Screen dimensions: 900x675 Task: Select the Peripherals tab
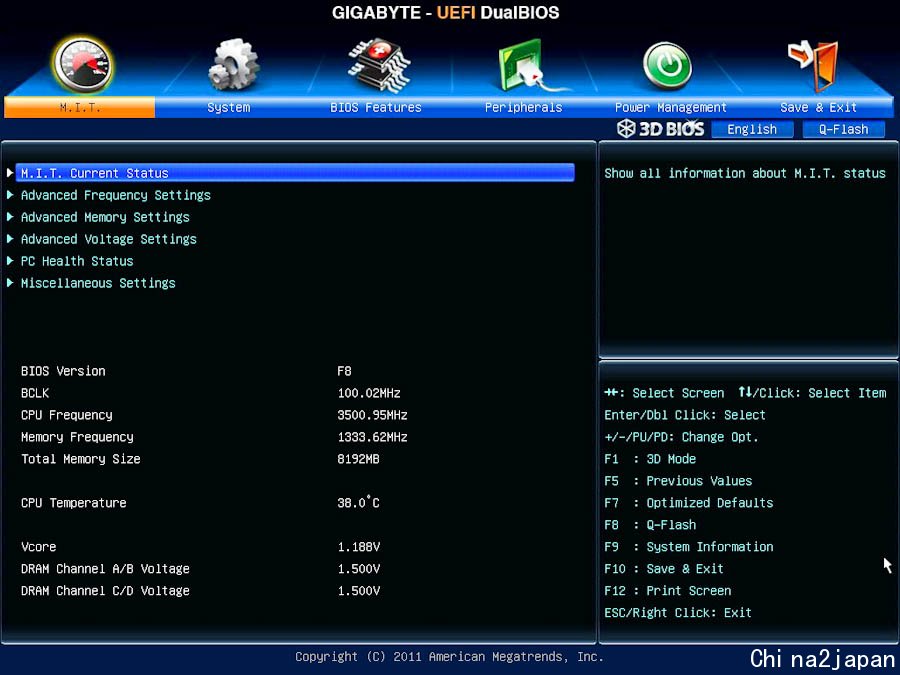click(523, 107)
